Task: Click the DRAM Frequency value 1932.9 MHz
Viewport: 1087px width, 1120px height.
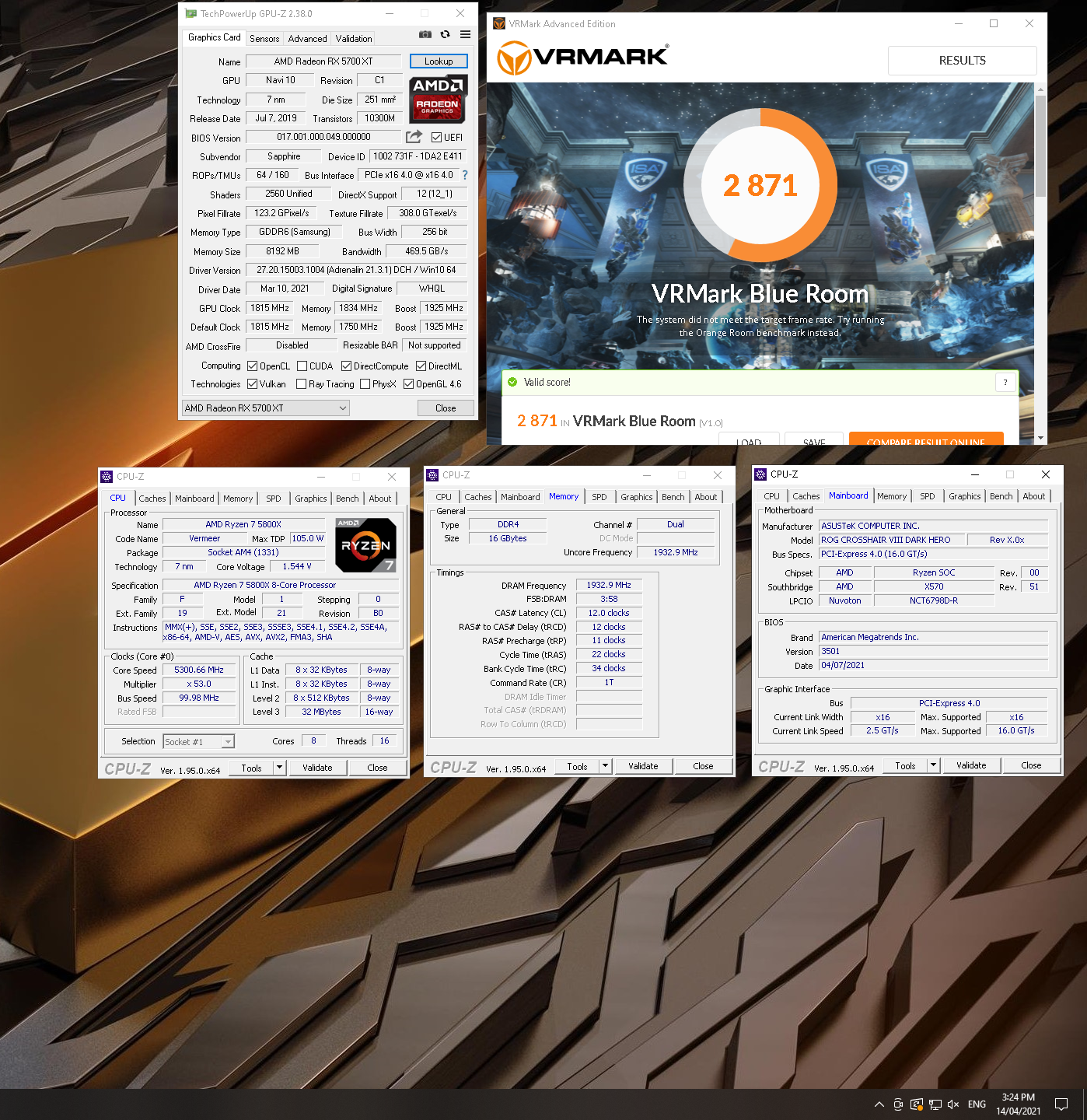Action: pyautogui.click(x=609, y=585)
